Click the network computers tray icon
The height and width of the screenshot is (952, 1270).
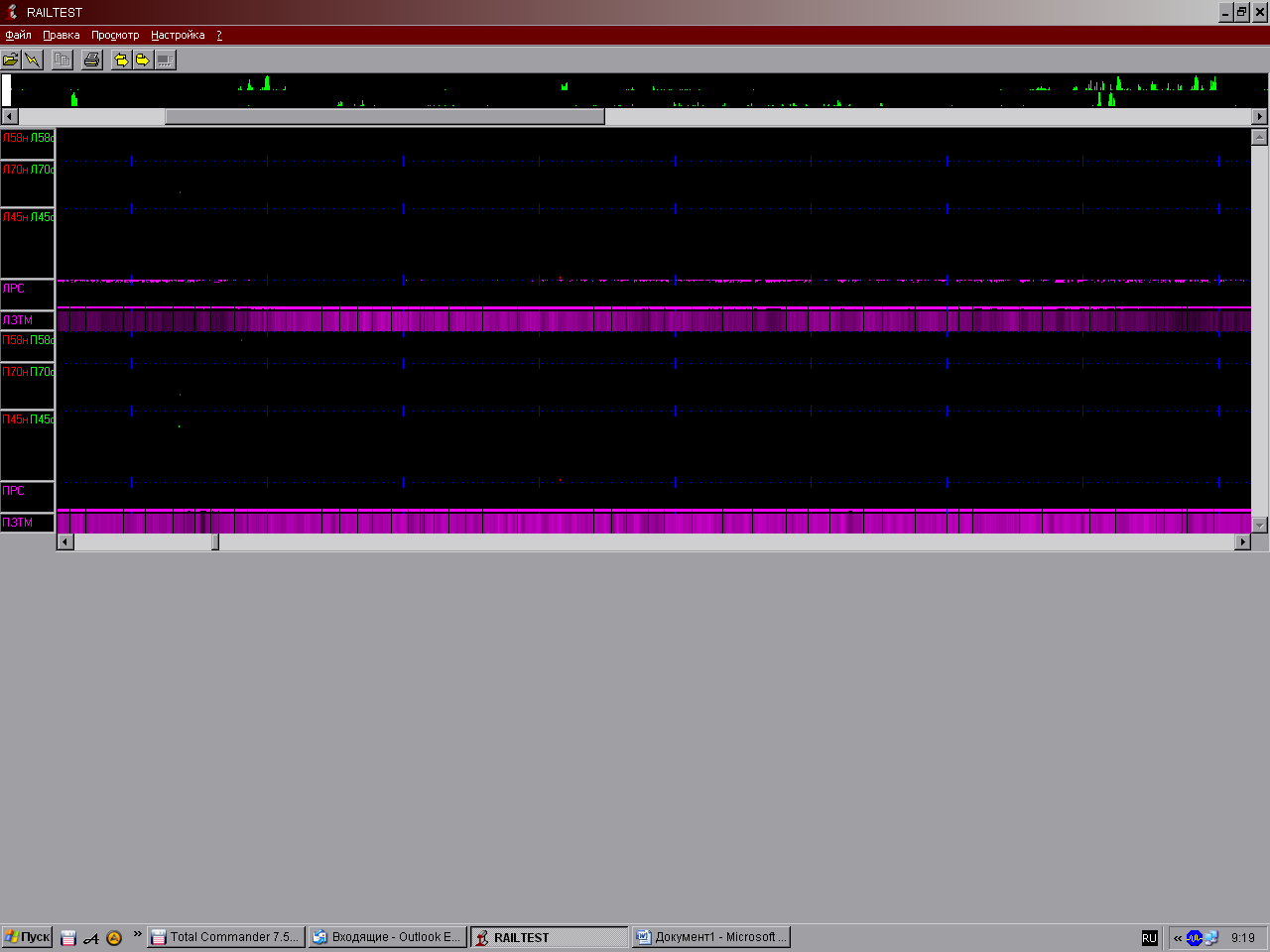pyautogui.click(x=1211, y=937)
